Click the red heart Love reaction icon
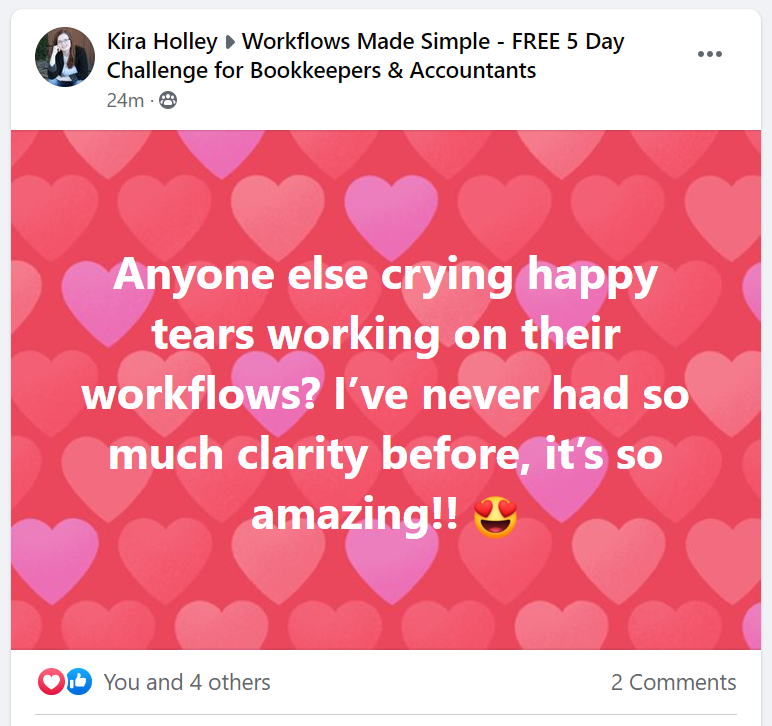 tap(51, 682)
